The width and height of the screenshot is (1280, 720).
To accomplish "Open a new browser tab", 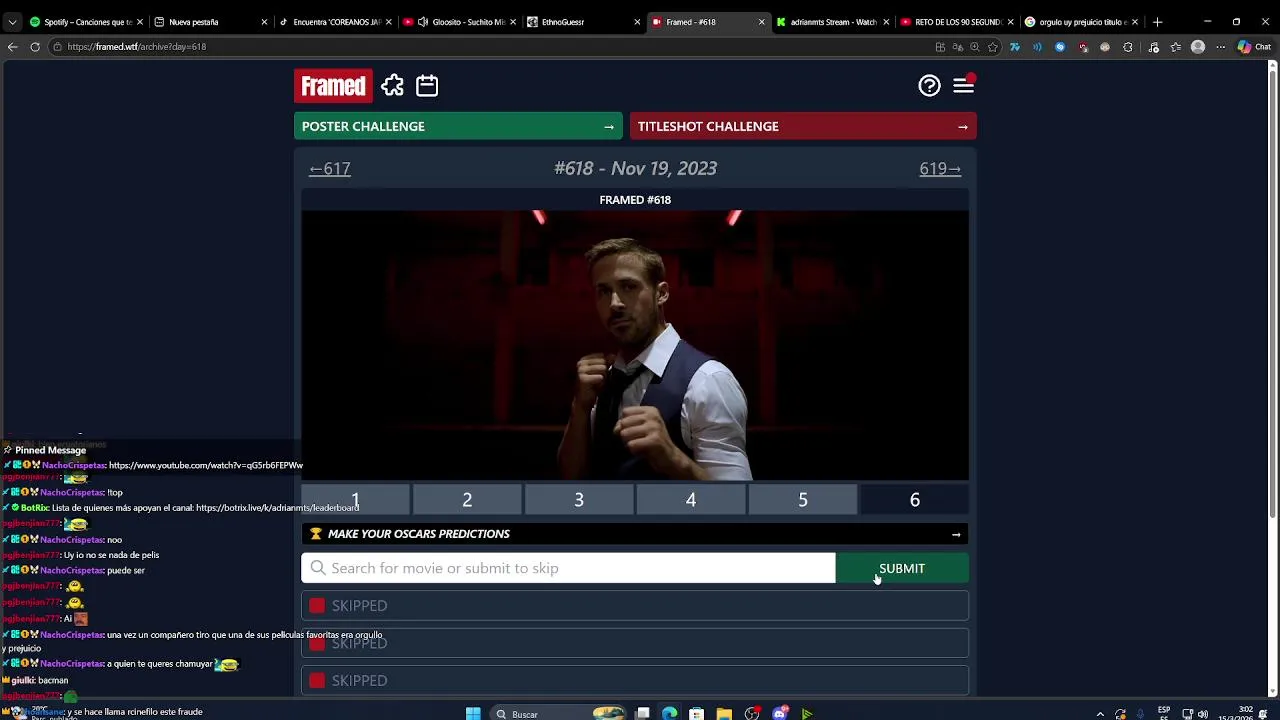I will coord(1158,22).
